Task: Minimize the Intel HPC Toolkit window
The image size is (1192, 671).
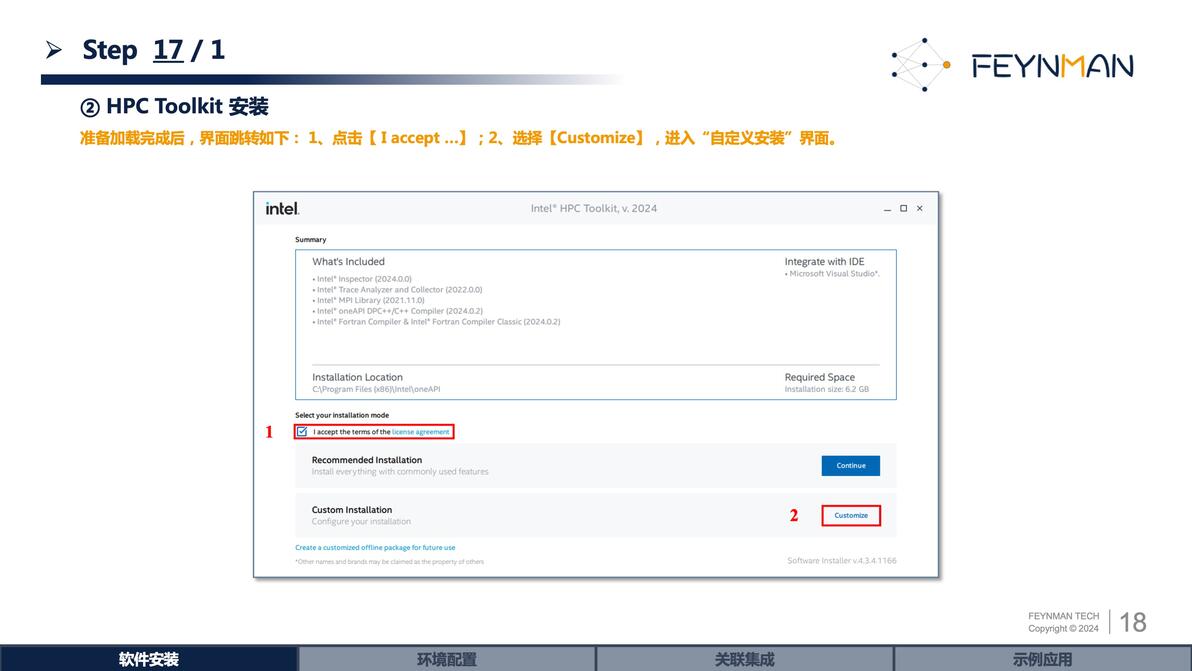Action: pos(887,208)
